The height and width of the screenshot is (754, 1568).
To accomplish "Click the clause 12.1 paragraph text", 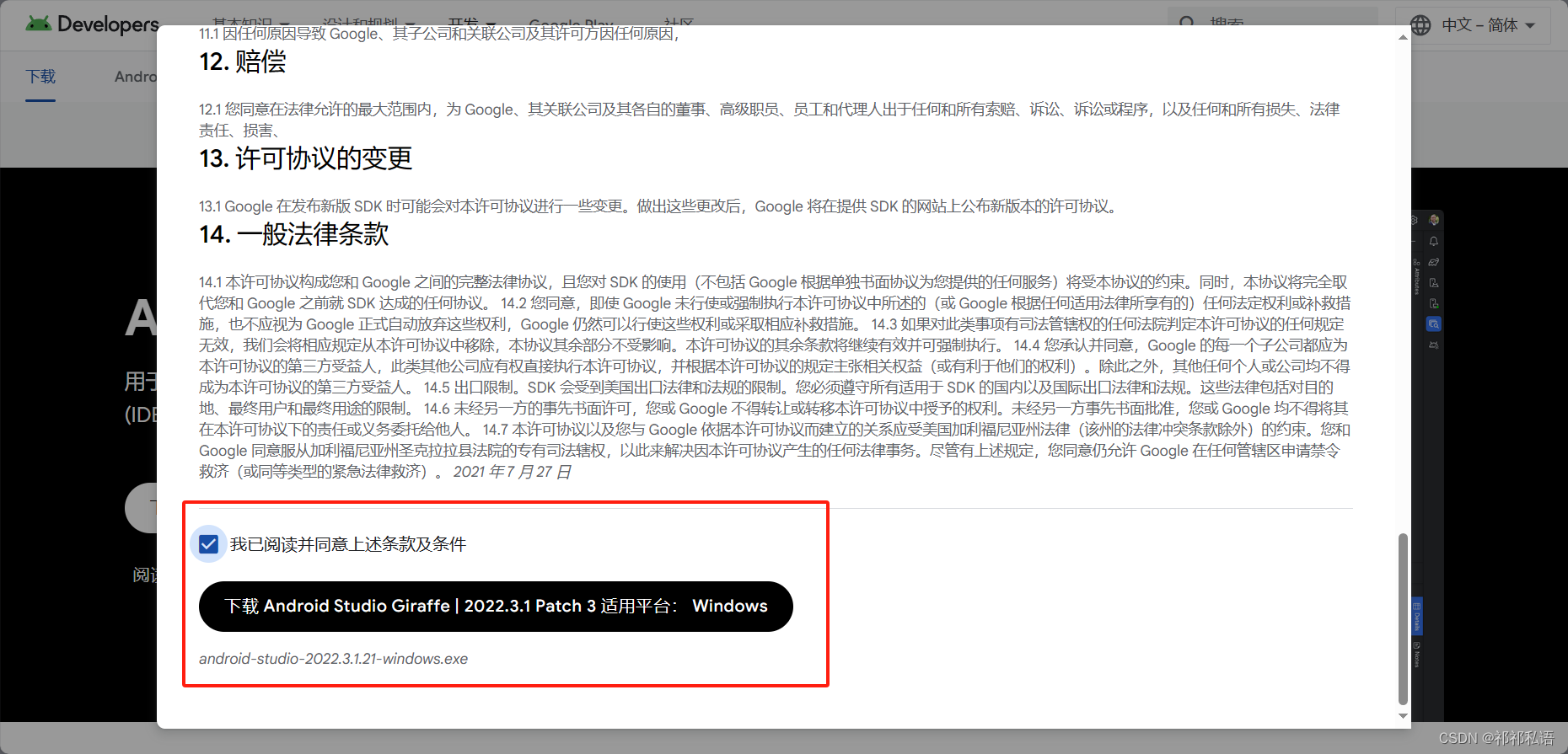I will (x=769, y=120).
